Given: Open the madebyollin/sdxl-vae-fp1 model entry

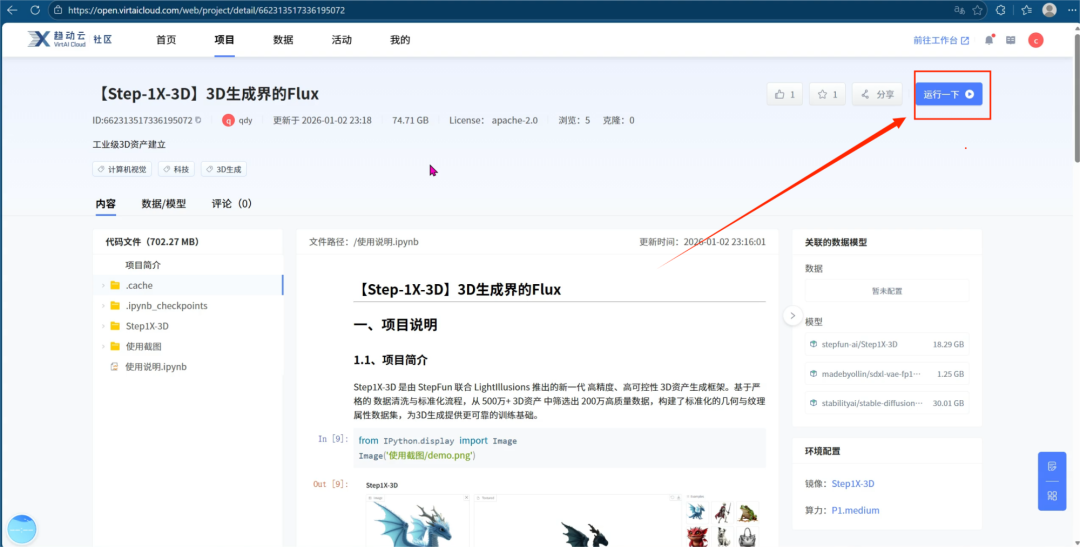Looking at the screenshot, I should click(x=886, y=373).
